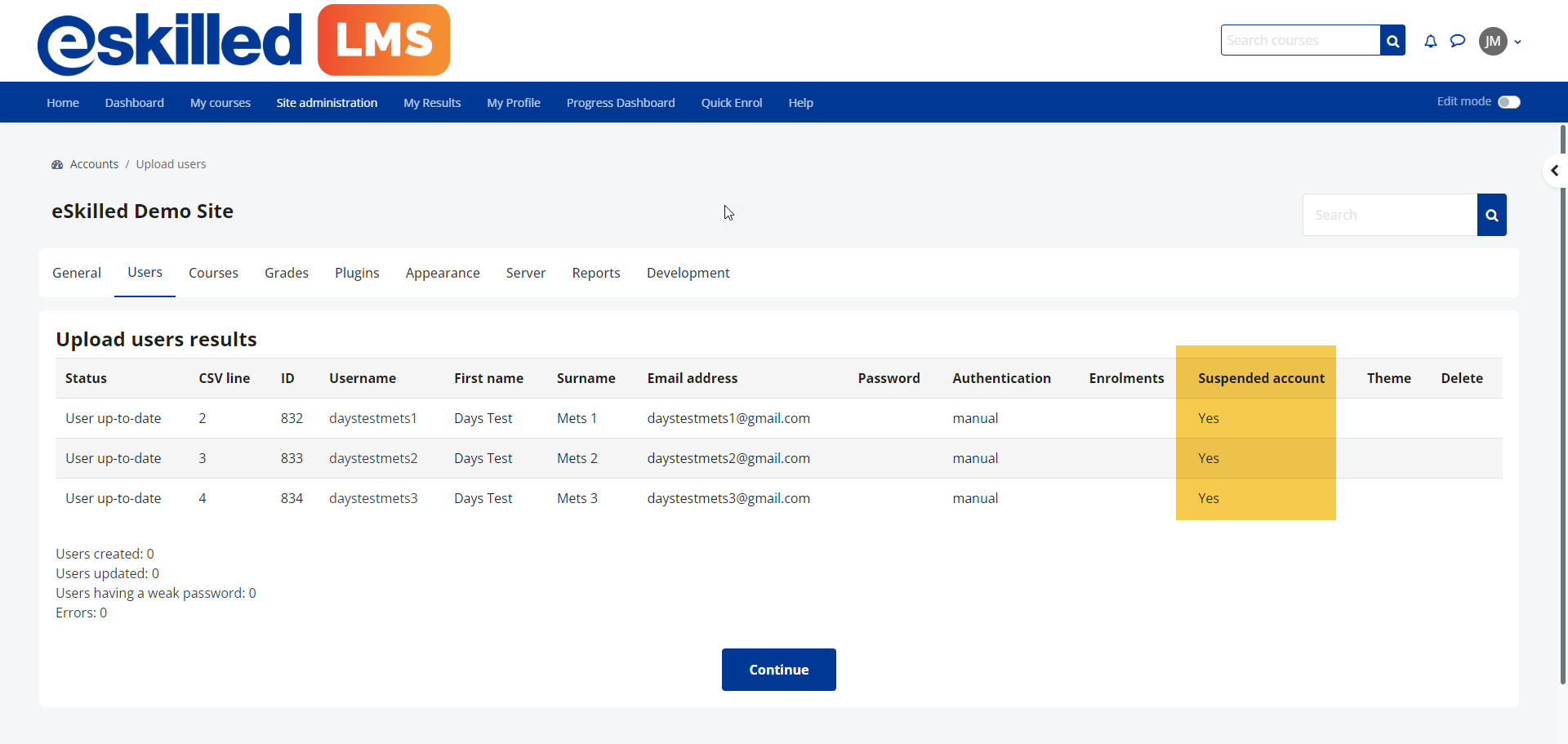
Task: Click the top course search magnifier button
Action: (x=1392, y=40)
